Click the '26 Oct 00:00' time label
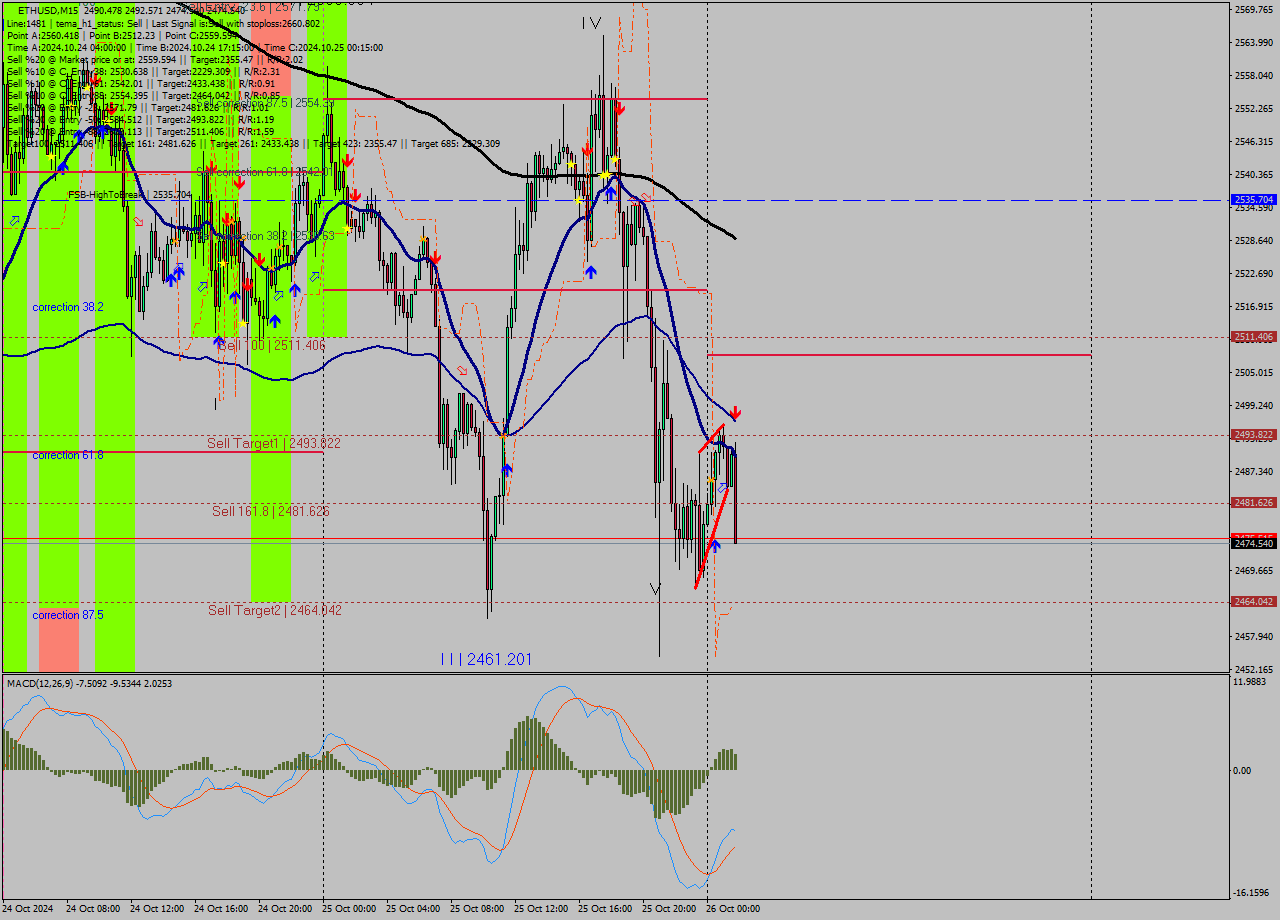The height and width of the screenshot is (920, 1280). [733, 909]
